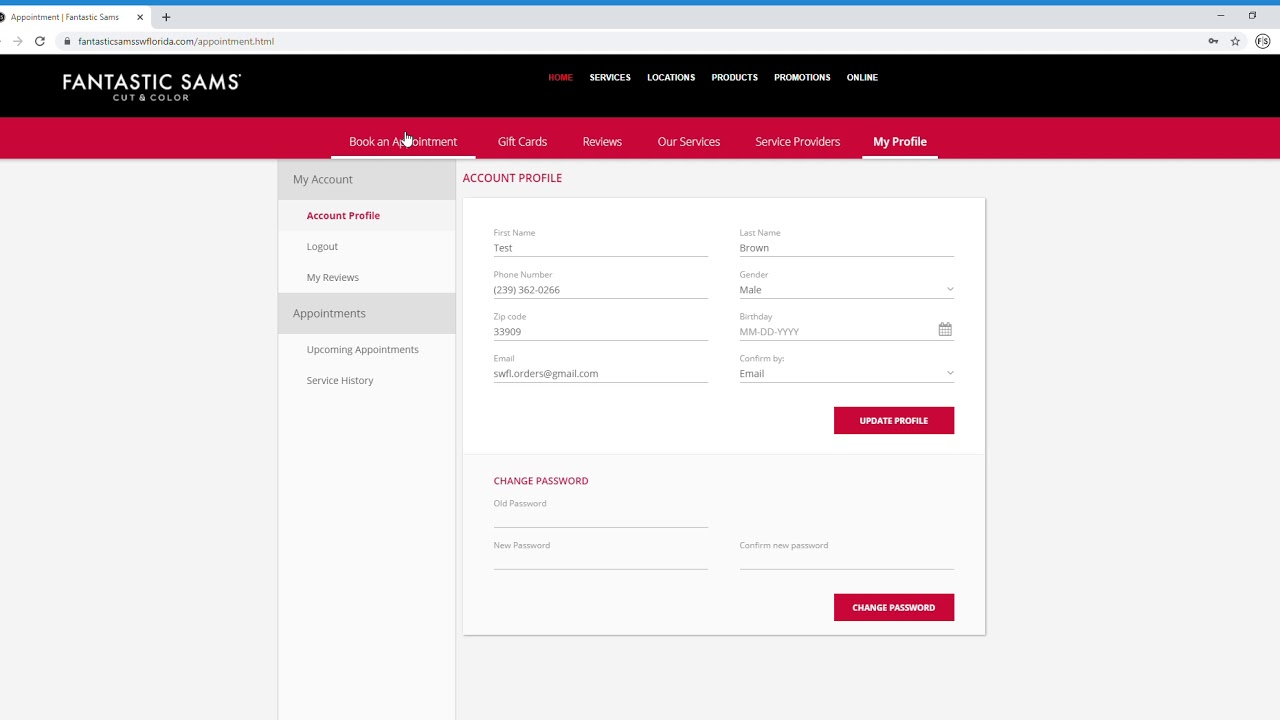Open a new browser tab

(166, 17)
